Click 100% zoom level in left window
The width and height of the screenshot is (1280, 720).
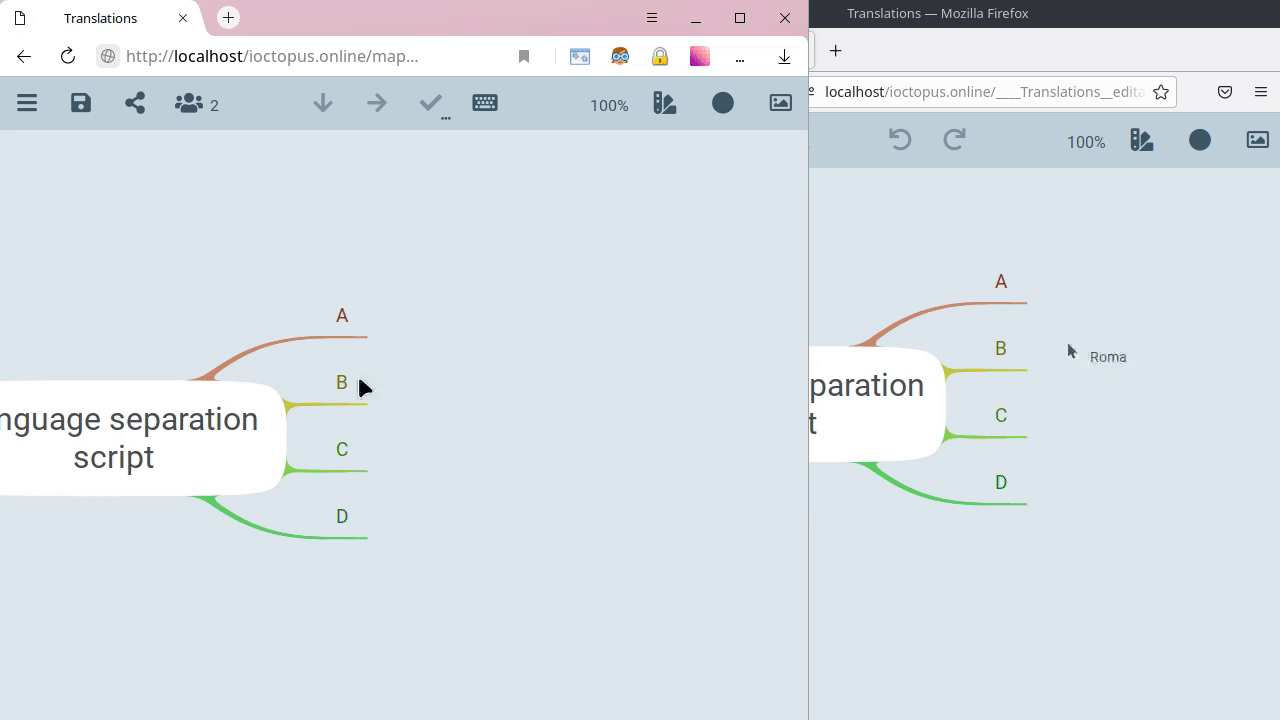(x=609, y=105)
